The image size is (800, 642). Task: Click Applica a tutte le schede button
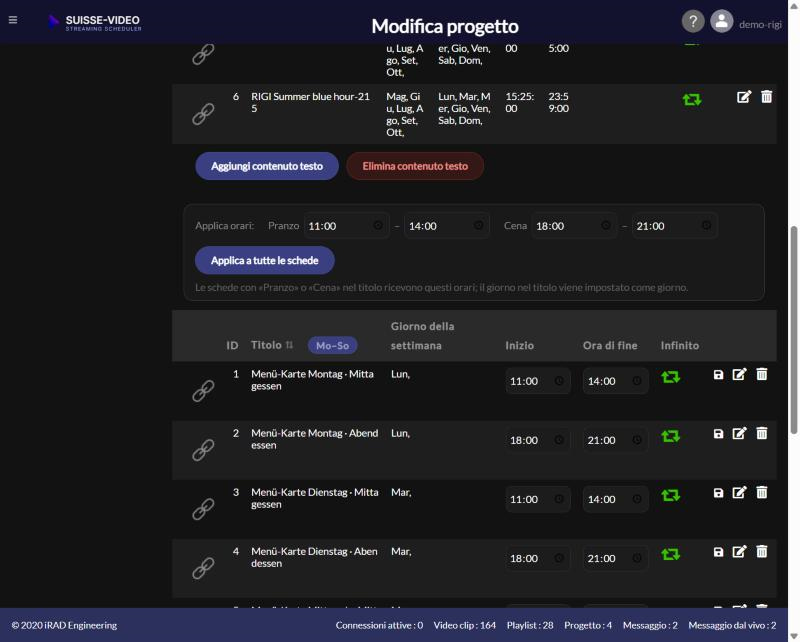[264, 260]
